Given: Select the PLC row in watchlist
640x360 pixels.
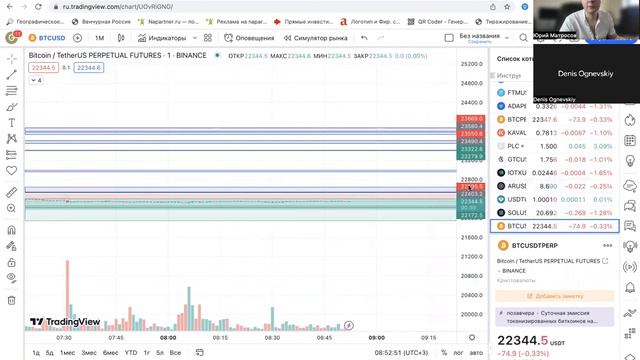Looking at the screenshot, I should 554,146.
